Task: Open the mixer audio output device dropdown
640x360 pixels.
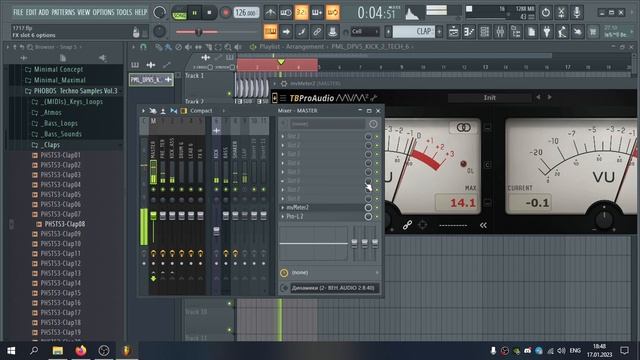Action: tap(335, 288)
